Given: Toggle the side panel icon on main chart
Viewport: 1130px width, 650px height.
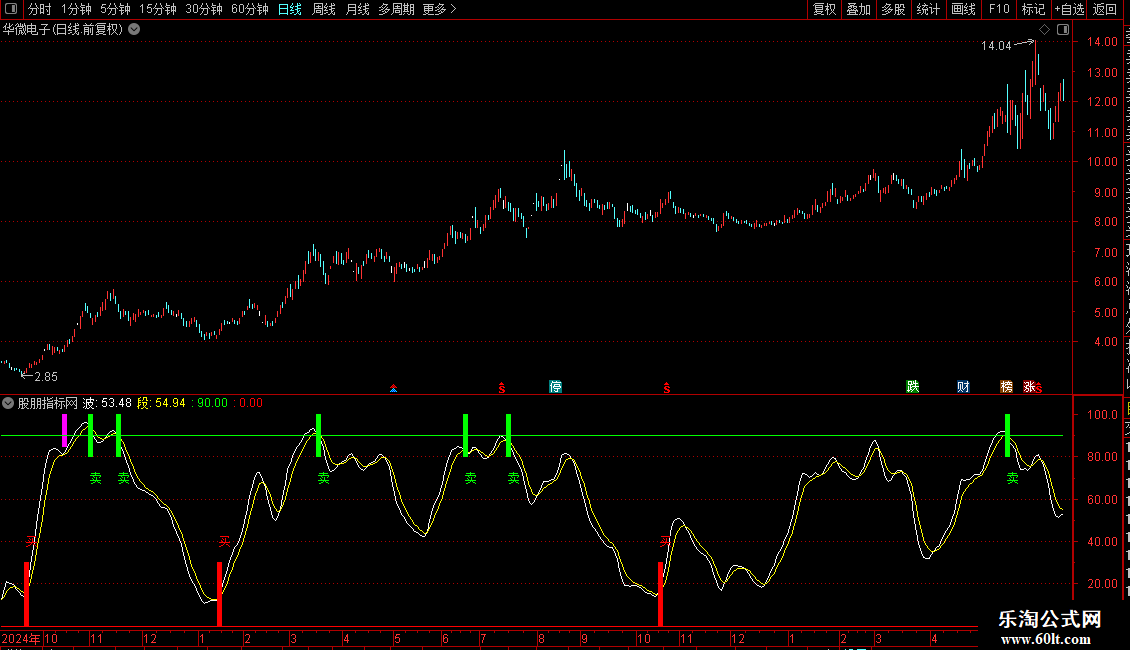Looking at the screenshot, I should 1063,30.
